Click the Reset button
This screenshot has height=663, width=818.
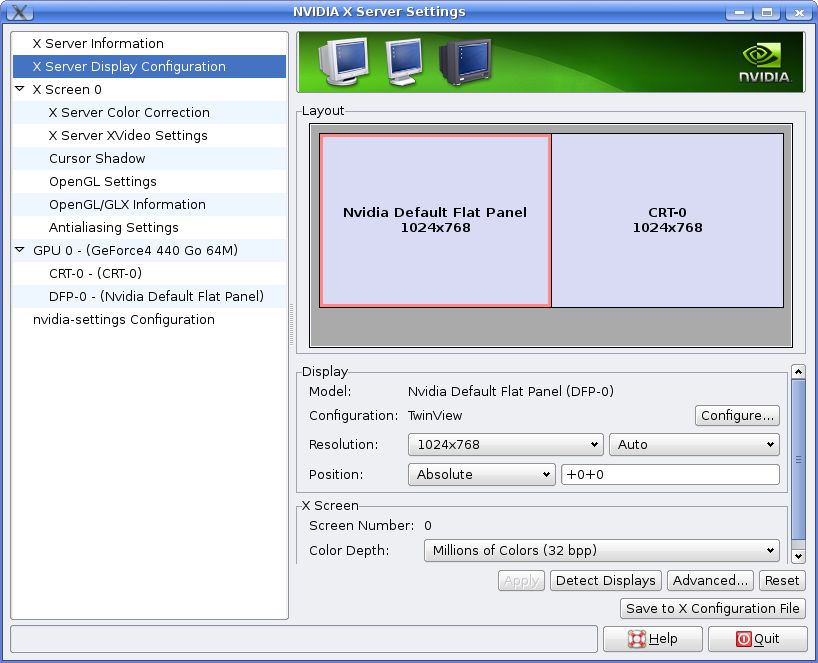781,580
